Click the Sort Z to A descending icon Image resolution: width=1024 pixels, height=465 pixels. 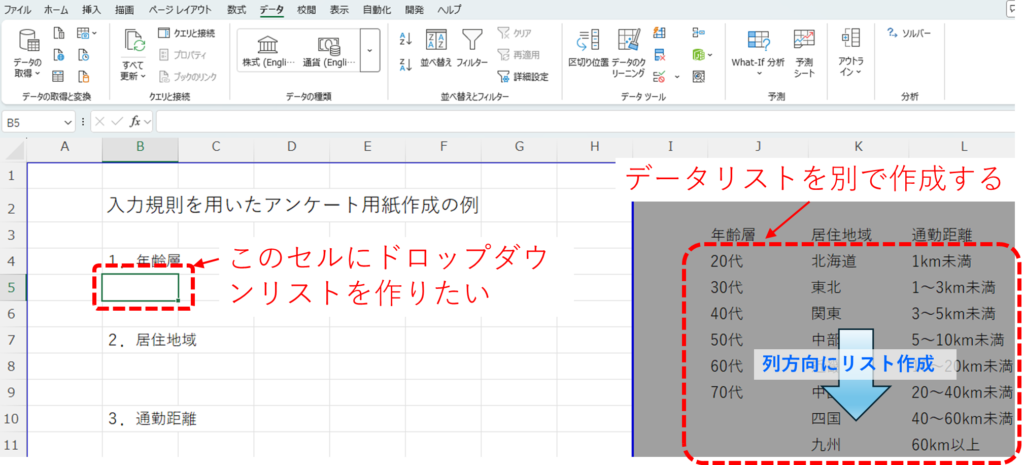pos(405,64)
